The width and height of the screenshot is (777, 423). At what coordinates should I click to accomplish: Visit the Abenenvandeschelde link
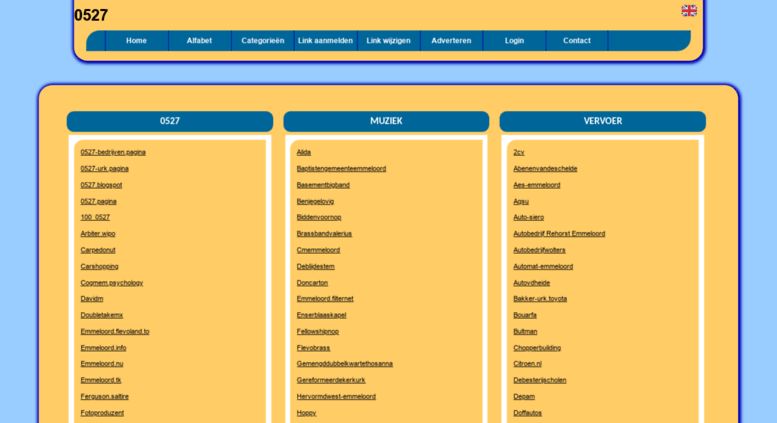pyautogui.click(x=545, y=168)
